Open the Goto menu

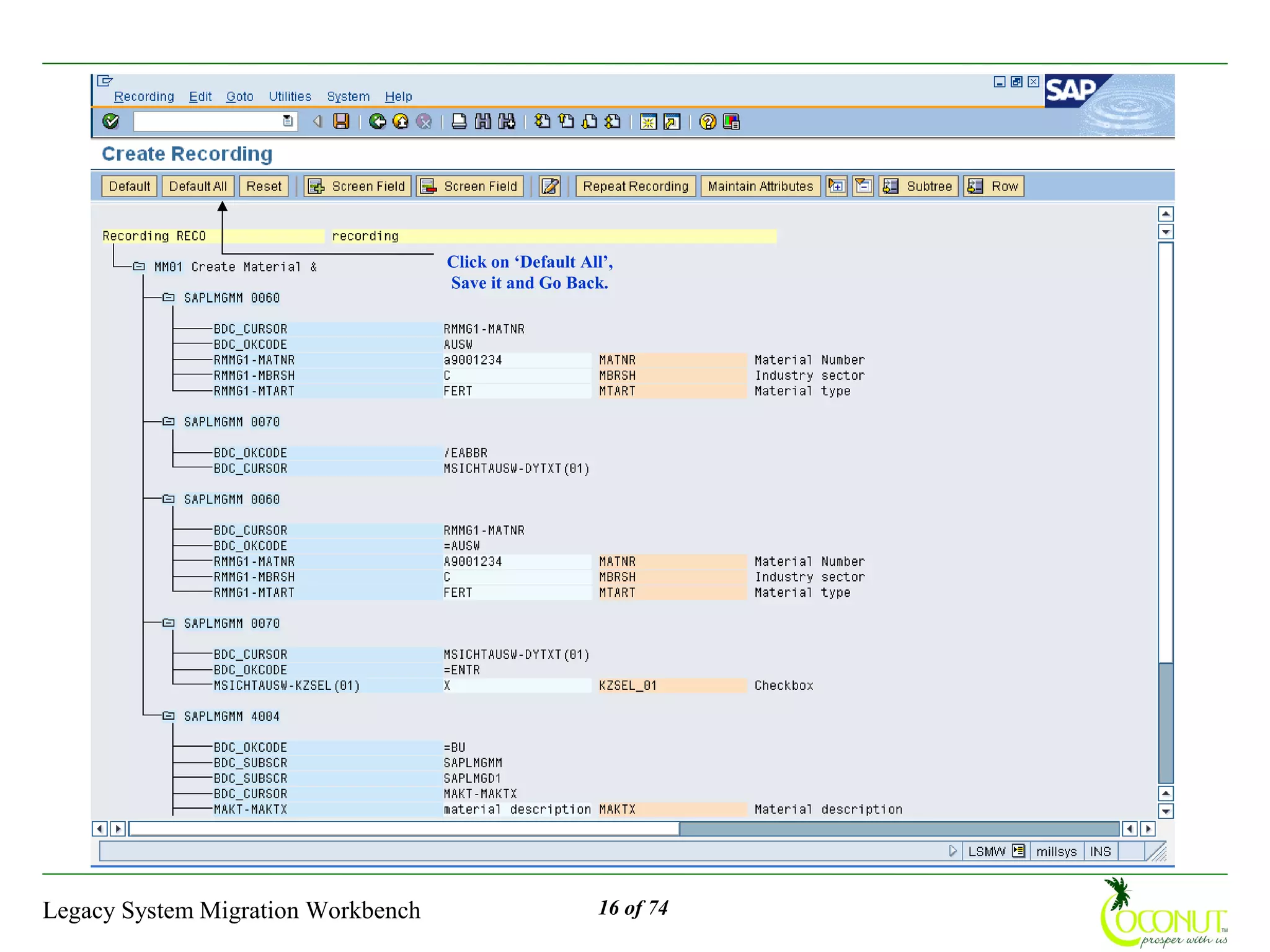pyautogui.click(x=239, y=97)
